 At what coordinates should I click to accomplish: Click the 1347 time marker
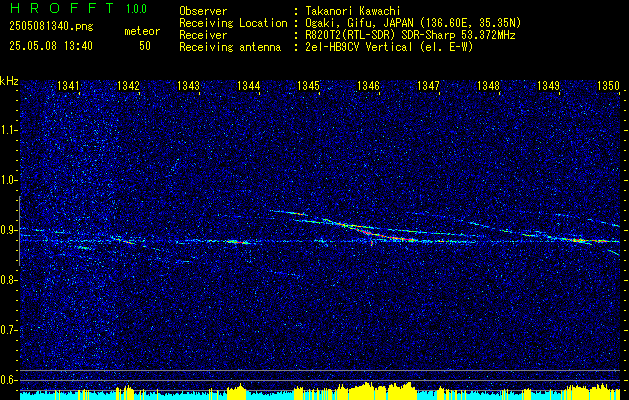[428, 85]
